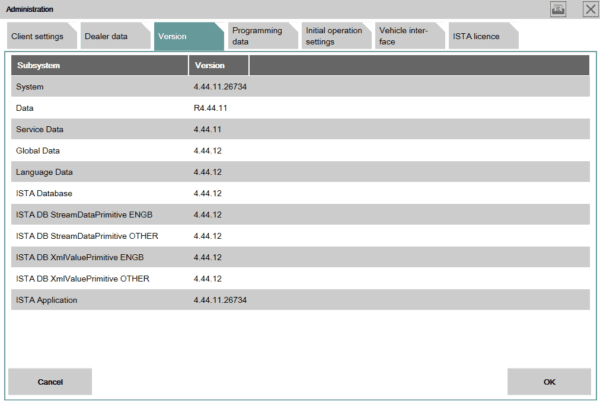
Task: Click ISTA Database version 4.44.12
Action: coord(207,193)
